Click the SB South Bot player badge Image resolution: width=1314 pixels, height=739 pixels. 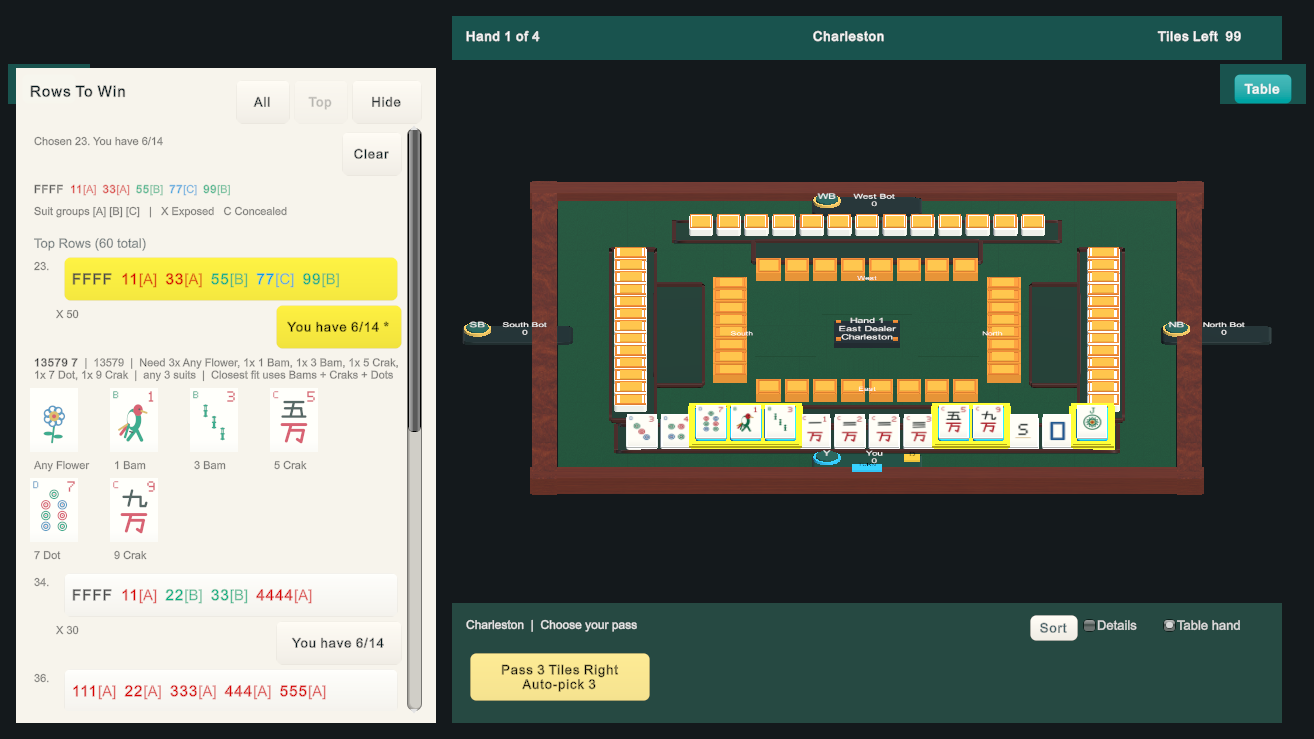click(477, 327)
